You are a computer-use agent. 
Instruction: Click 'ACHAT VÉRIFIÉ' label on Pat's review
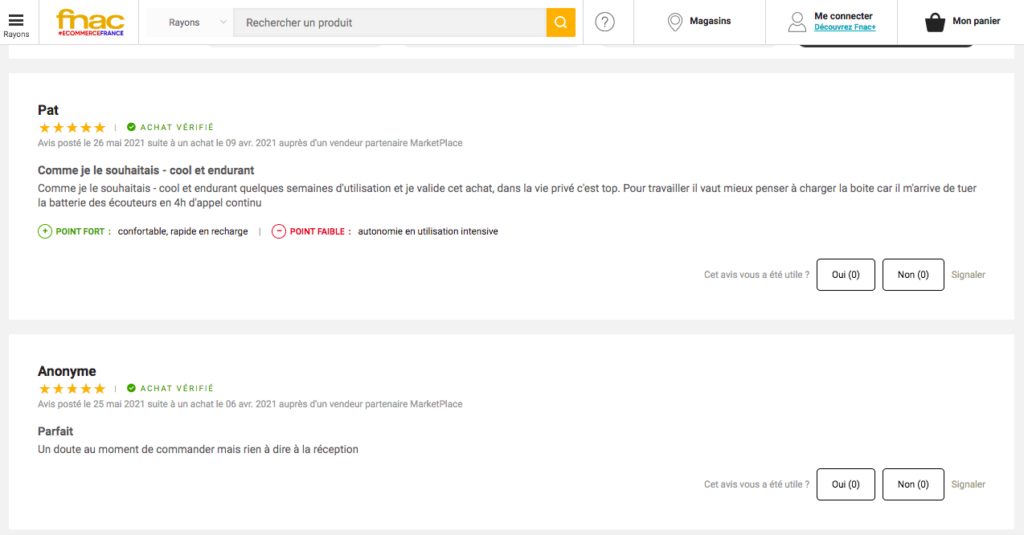177,127
